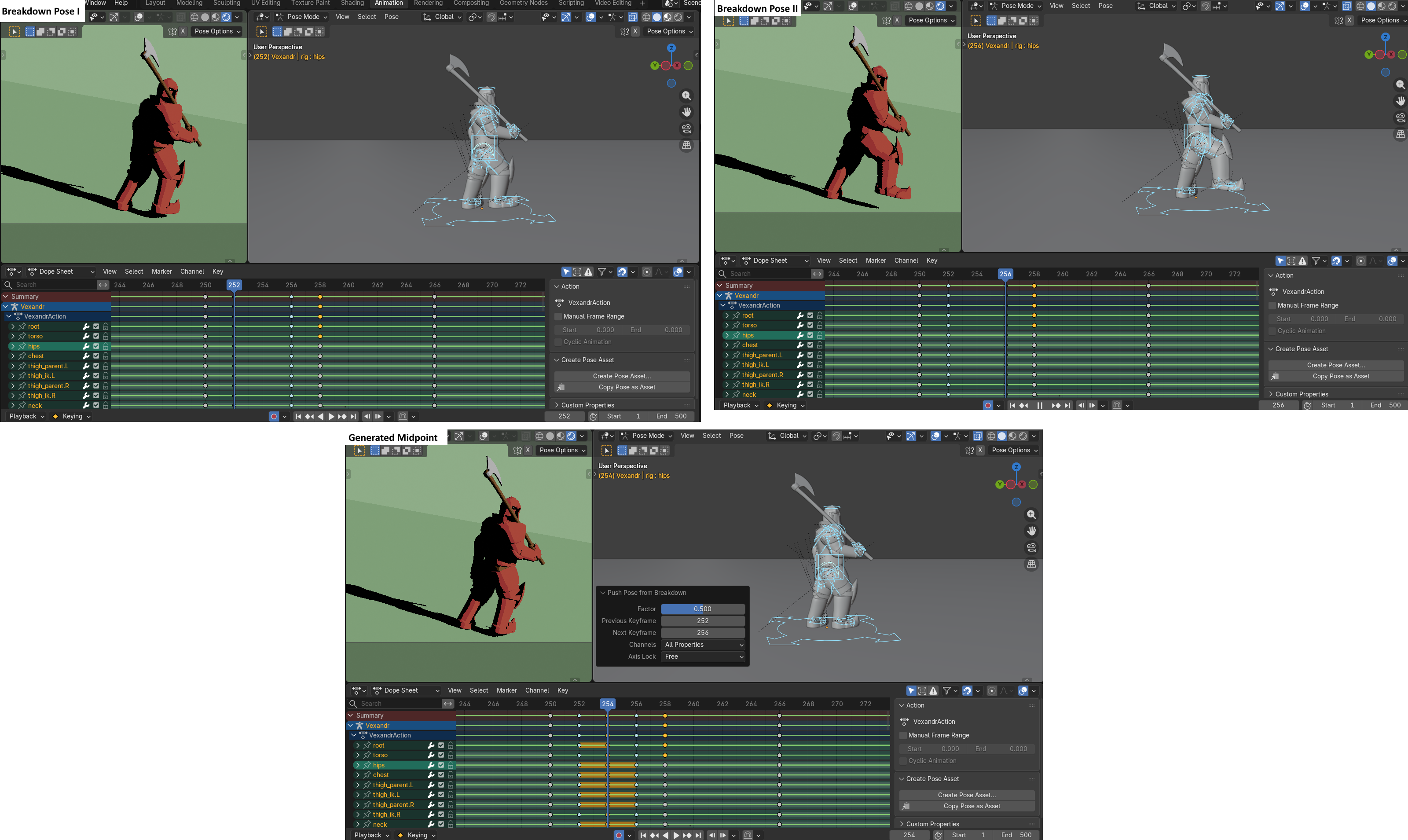Click zoom magnifier icon in Breakdown Pose I viewport
This screenshot has height=840, width=1408.
tap(686, 95)
